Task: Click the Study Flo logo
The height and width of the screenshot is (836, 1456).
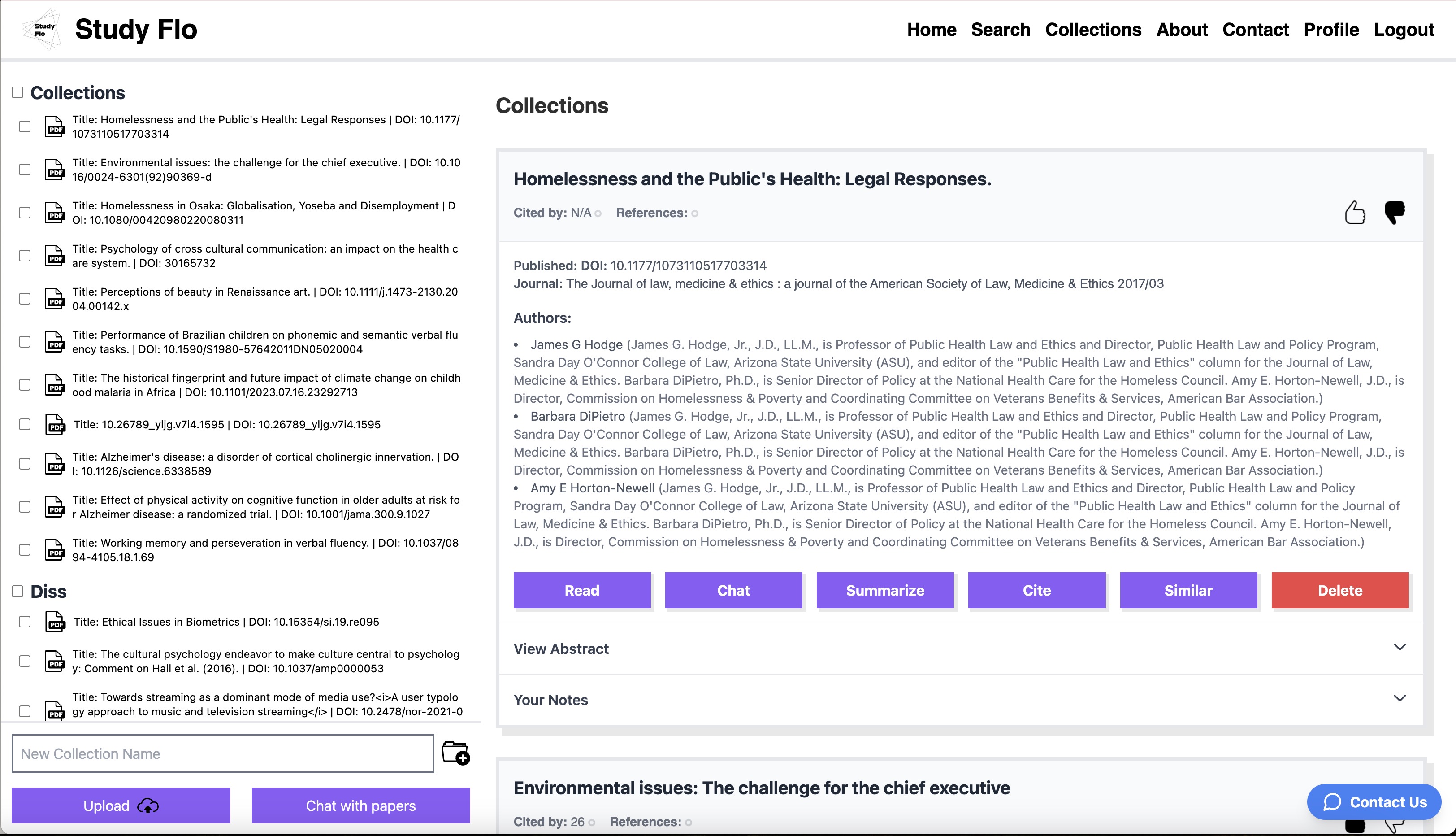Action: tap(41, 29)
